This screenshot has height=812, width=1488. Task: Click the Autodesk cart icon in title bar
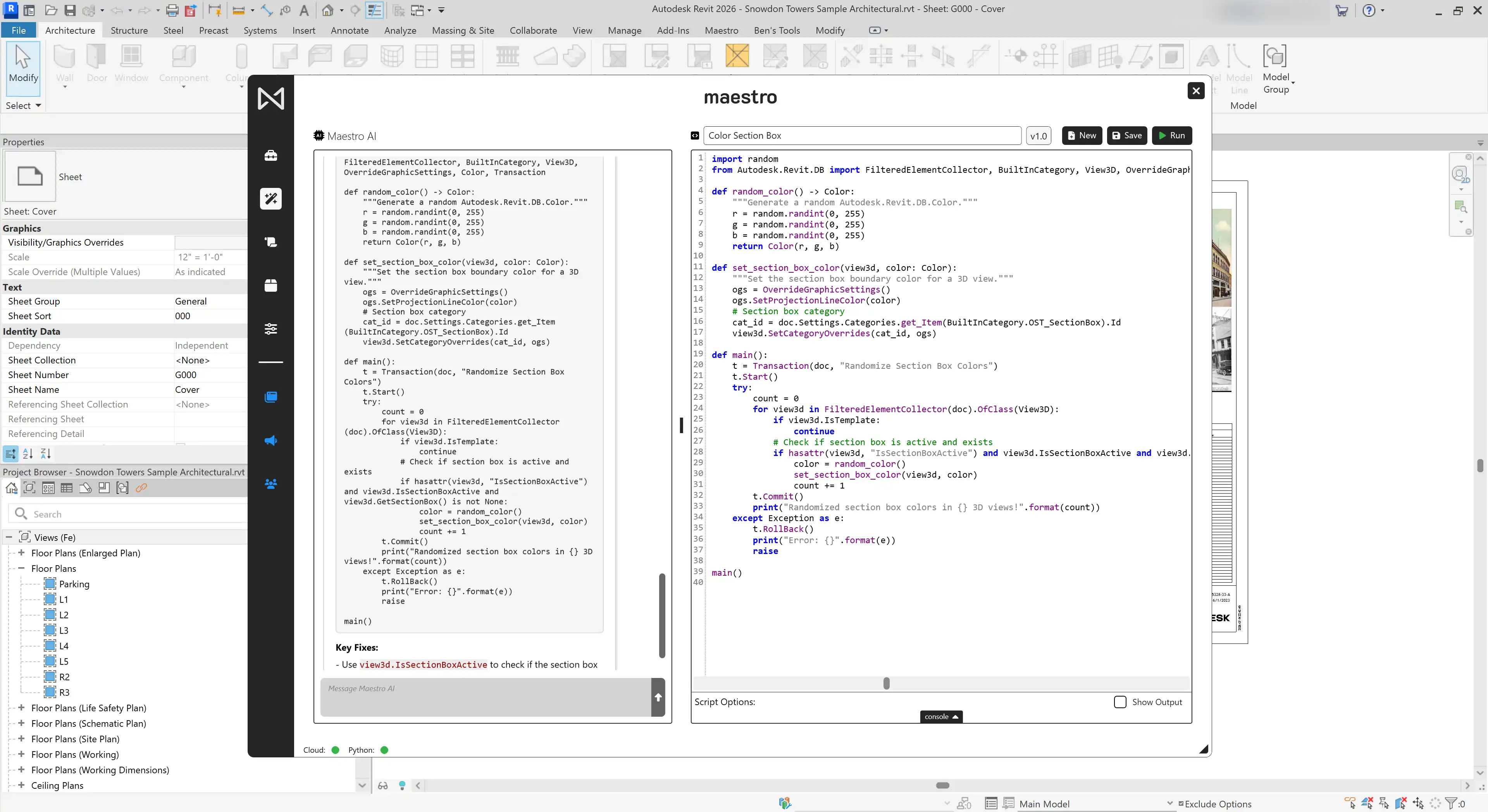[1341, 10]
